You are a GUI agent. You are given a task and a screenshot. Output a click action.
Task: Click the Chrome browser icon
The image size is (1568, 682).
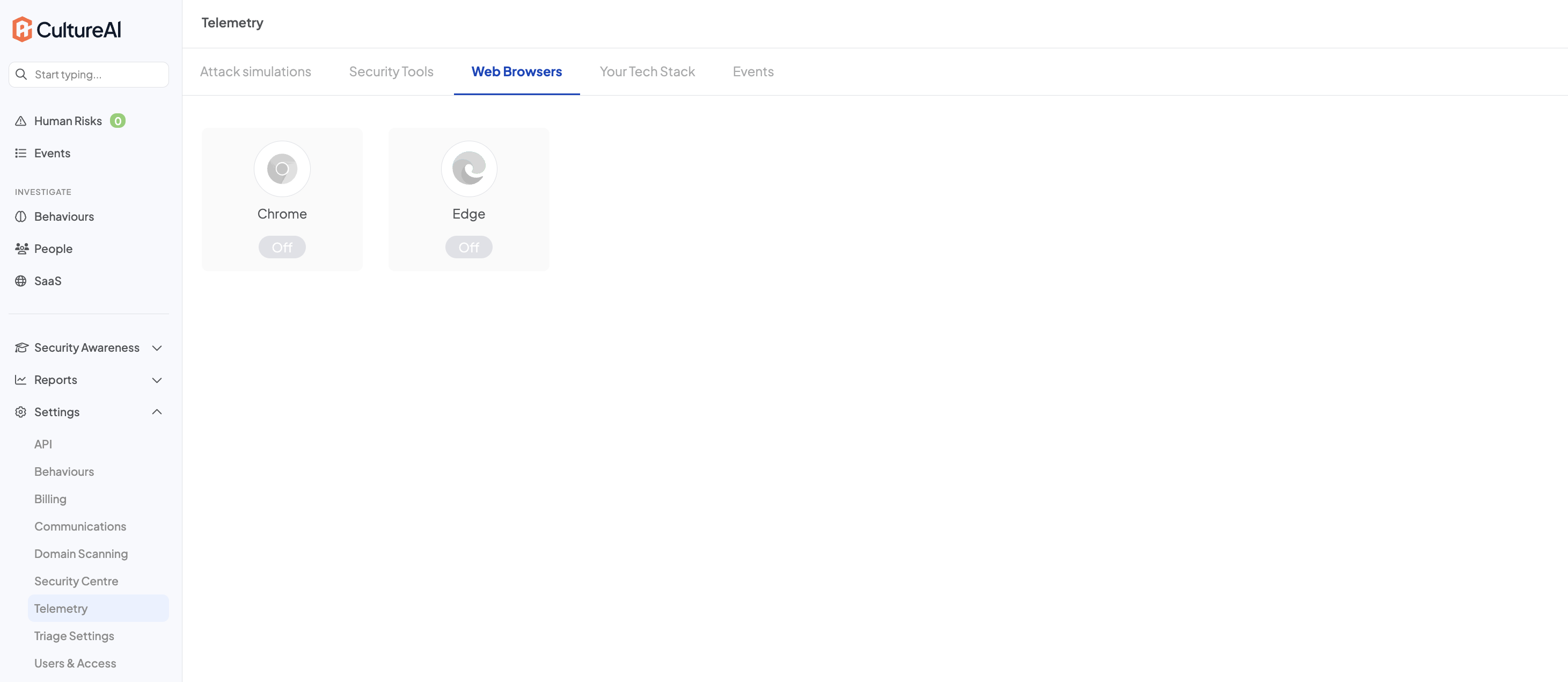282,169
